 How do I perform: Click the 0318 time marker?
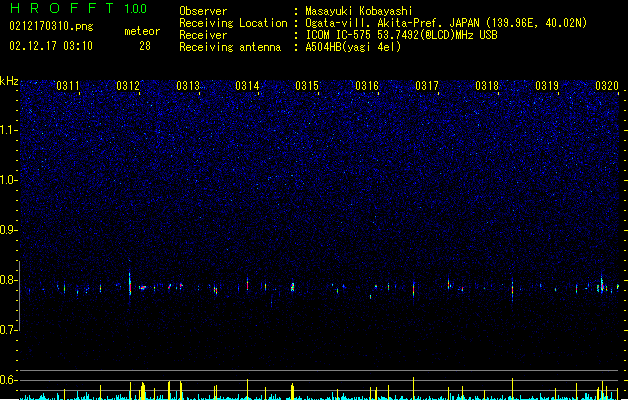487,86
